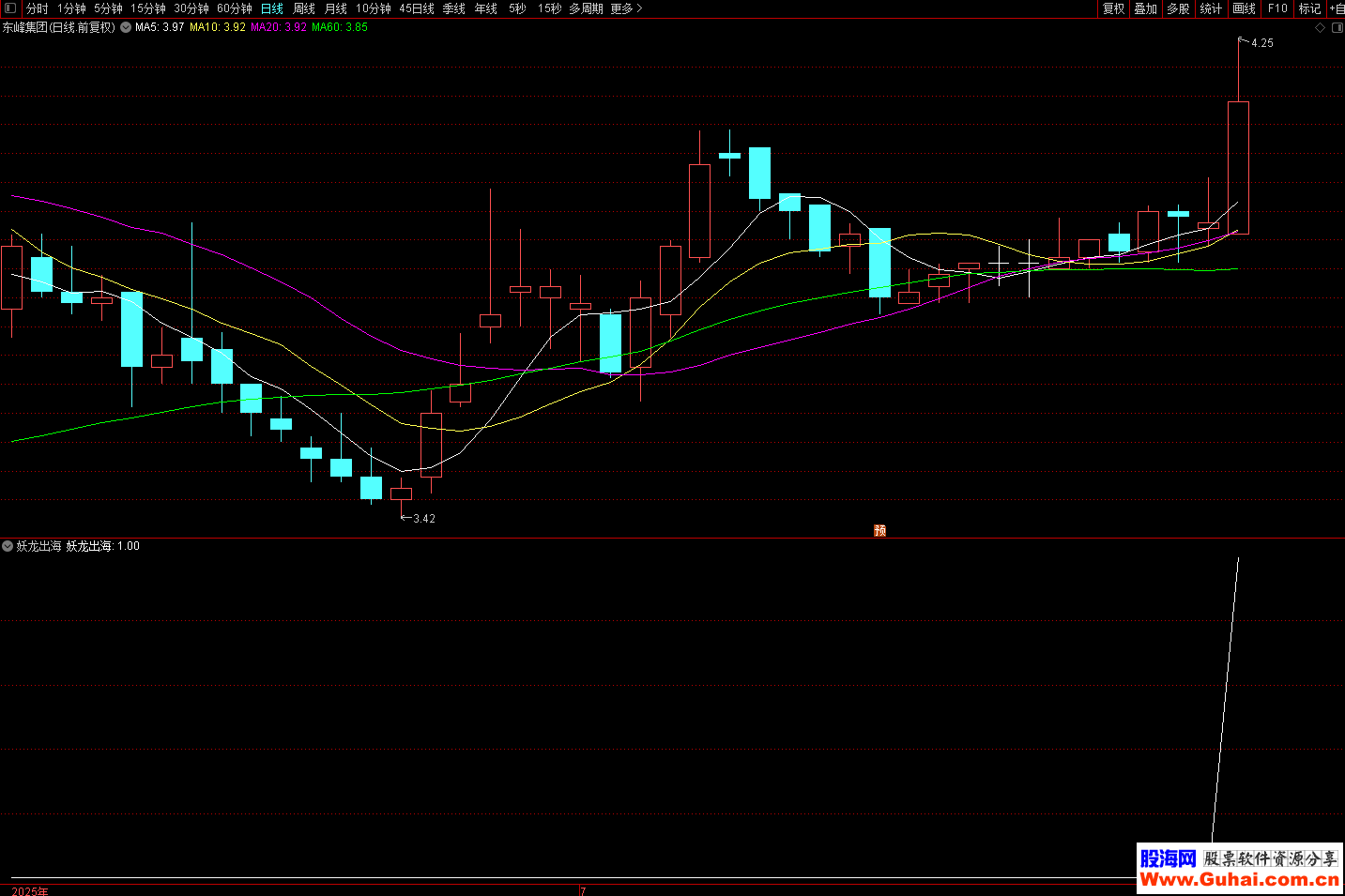Select the 周线 weekly chart tab
1345x896 pixels.
point(304,8)
